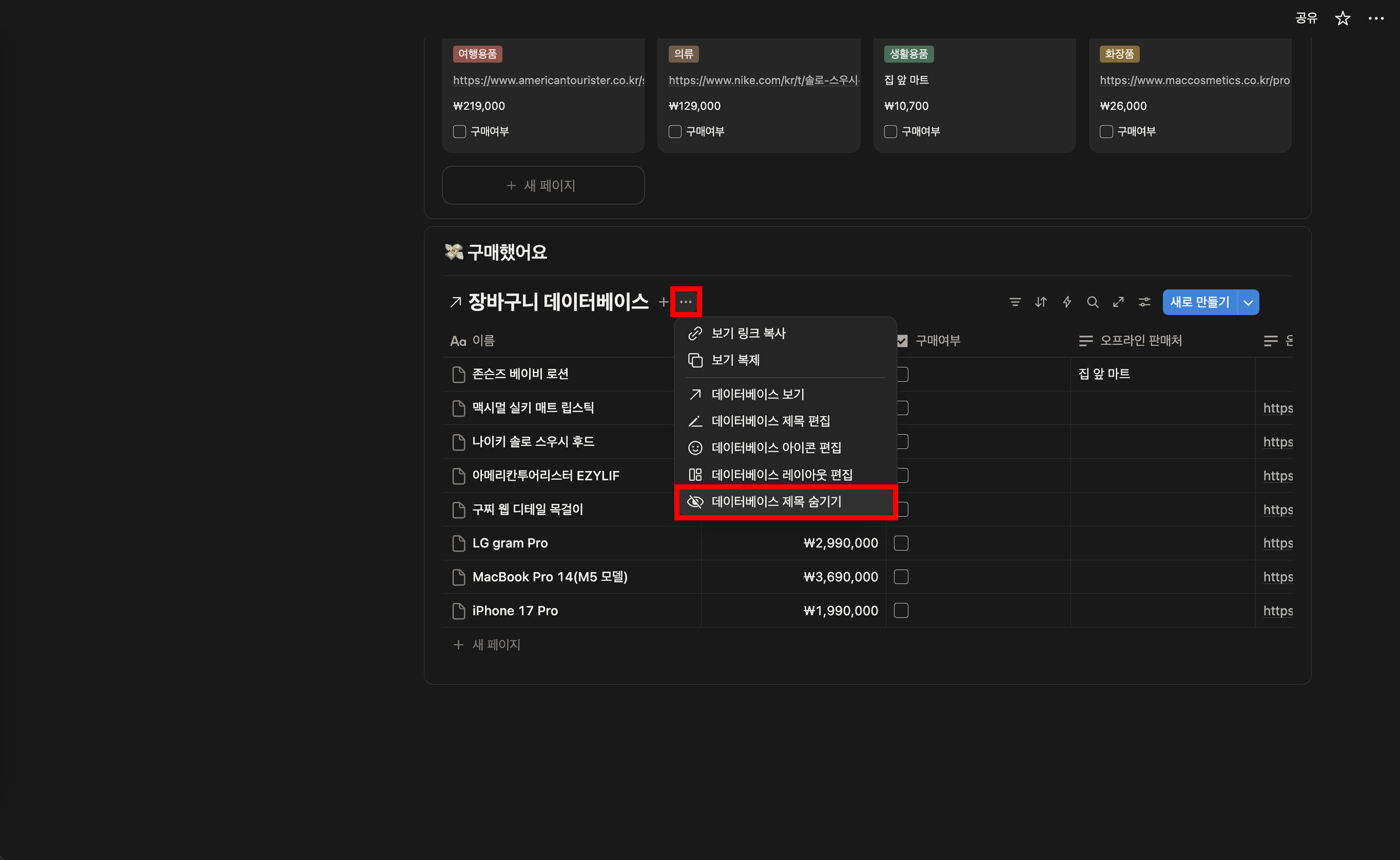Click the 공유 share button
This screenshot has width=1400, height=860.
1306,18
